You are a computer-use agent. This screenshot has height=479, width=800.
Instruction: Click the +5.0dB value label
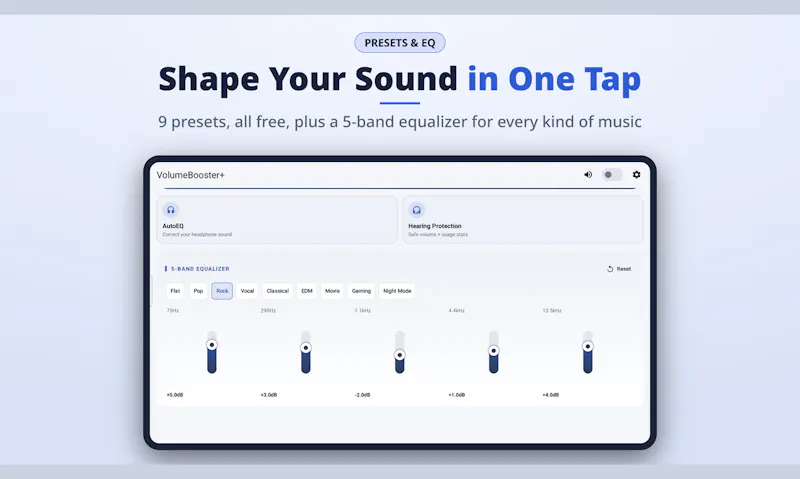pos(174,395)
